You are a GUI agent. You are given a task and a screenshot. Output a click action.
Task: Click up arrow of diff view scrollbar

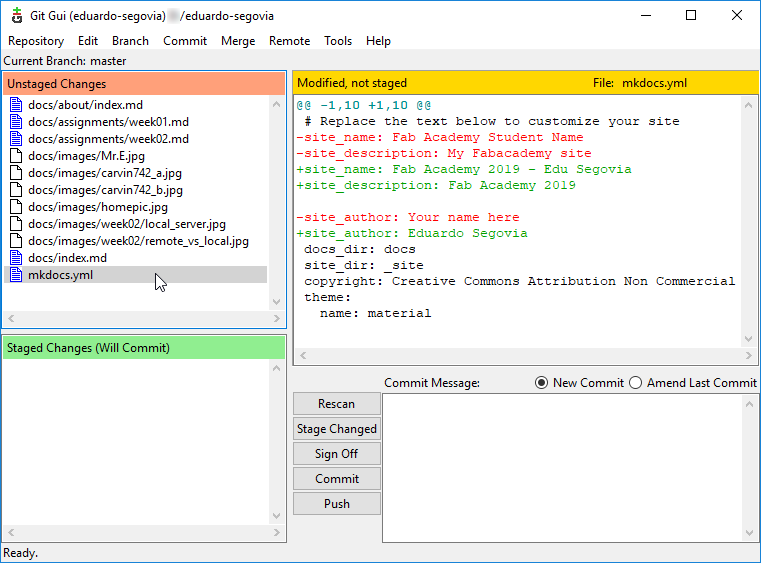(x=748, y=105)
